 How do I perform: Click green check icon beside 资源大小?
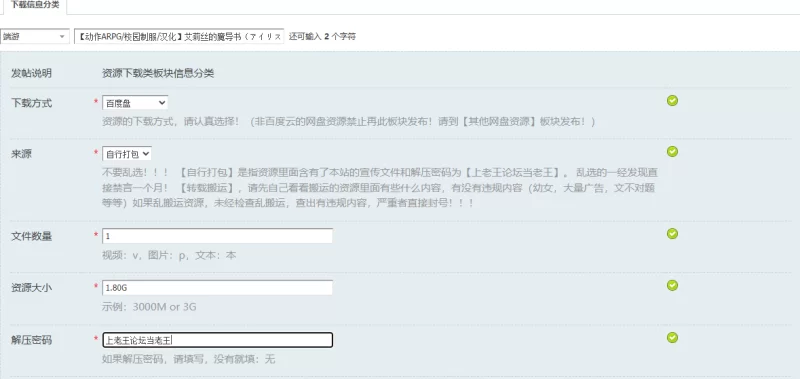[672, 285]
